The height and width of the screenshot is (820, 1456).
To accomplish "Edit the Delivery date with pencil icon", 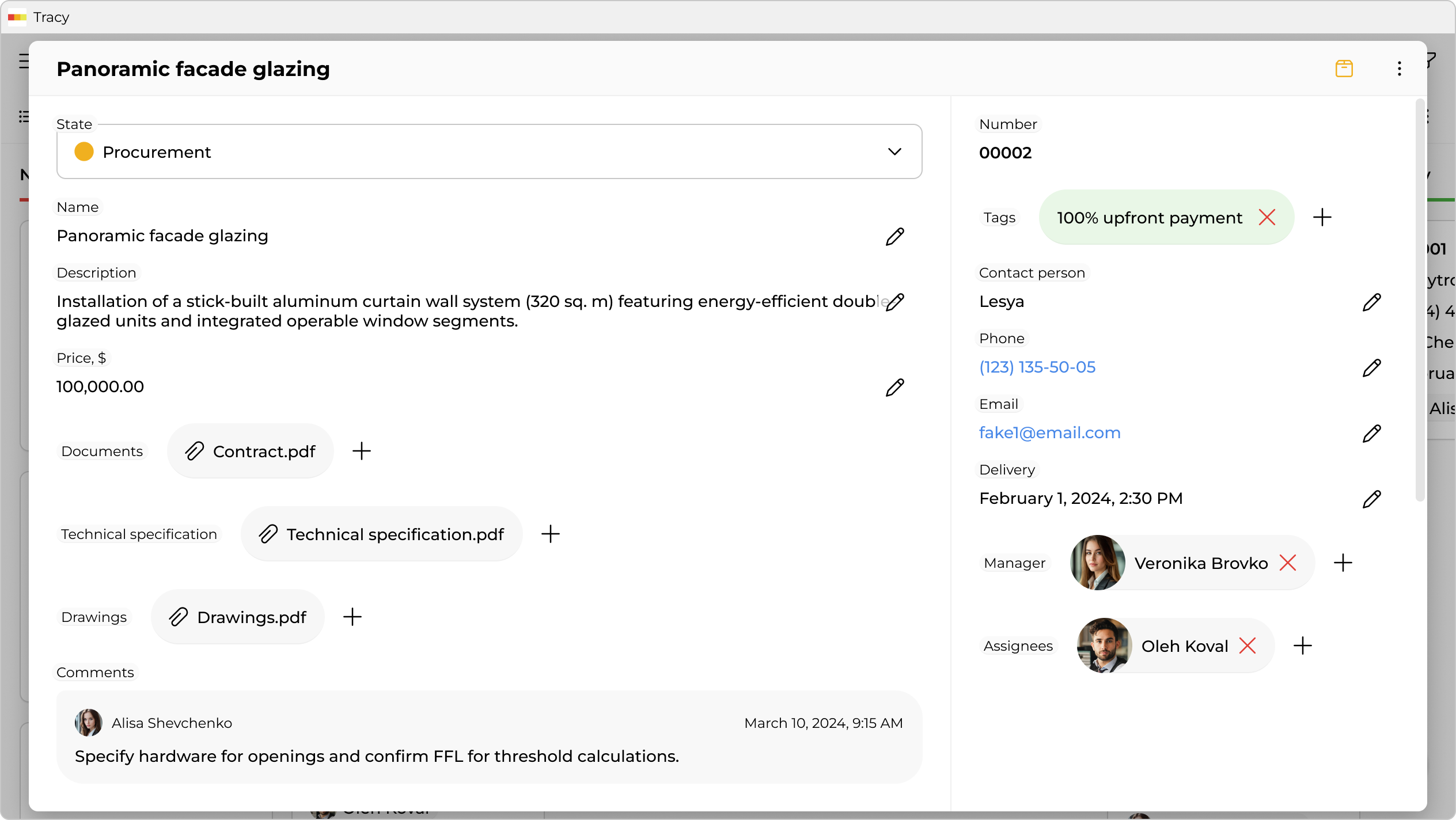I will [1371, 499].
